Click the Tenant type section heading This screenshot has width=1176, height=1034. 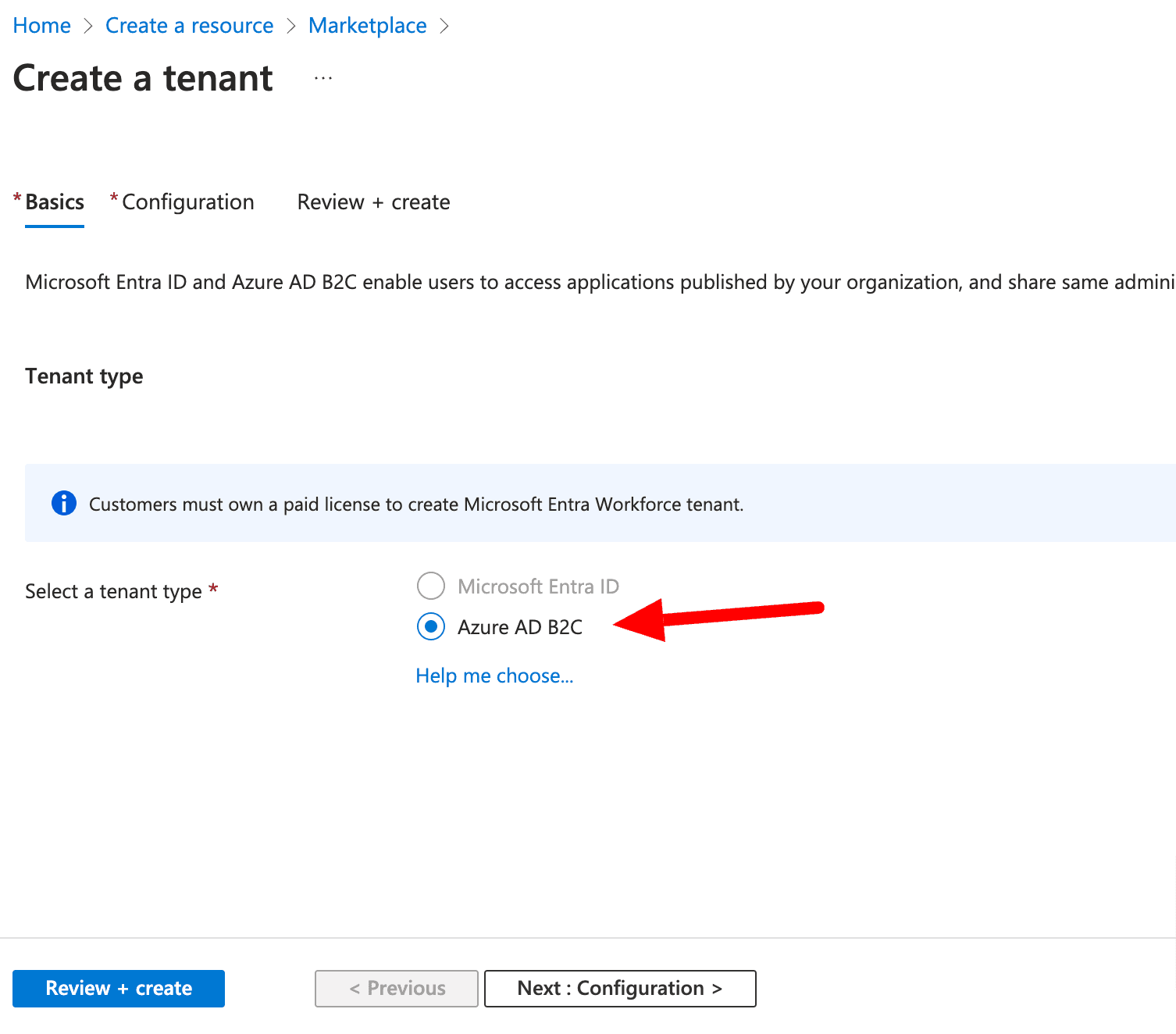[x=84, y=376]
